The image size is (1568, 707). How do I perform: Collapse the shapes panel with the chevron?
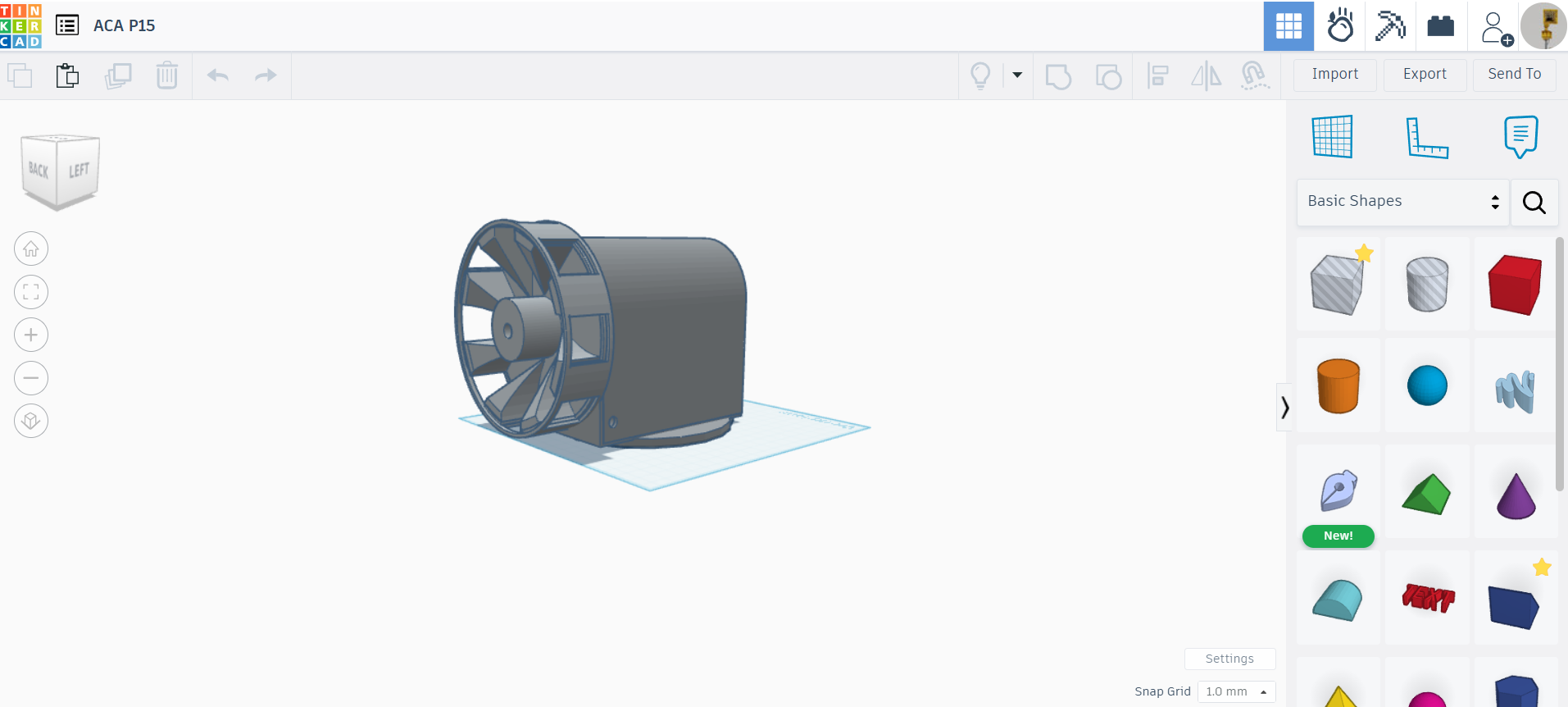[1284, 407]
